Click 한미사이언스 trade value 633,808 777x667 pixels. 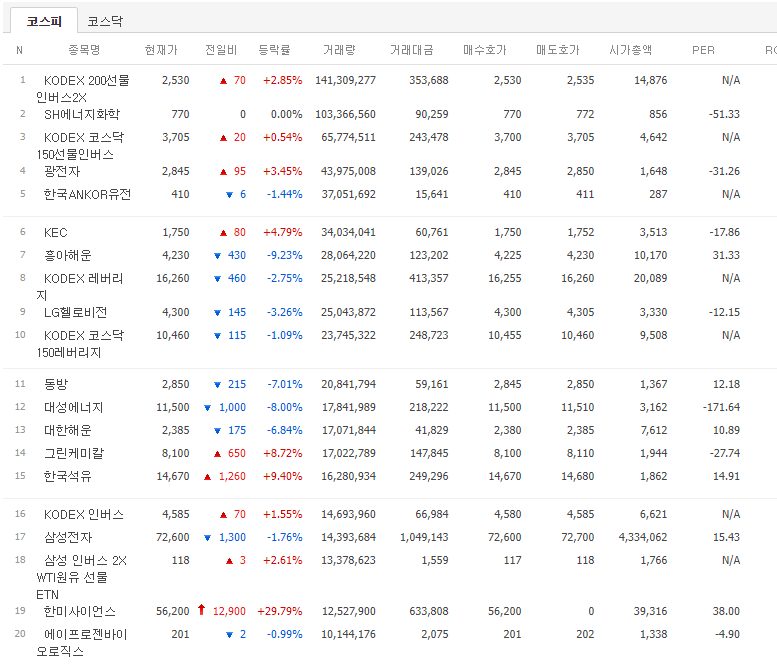[429, 611]
